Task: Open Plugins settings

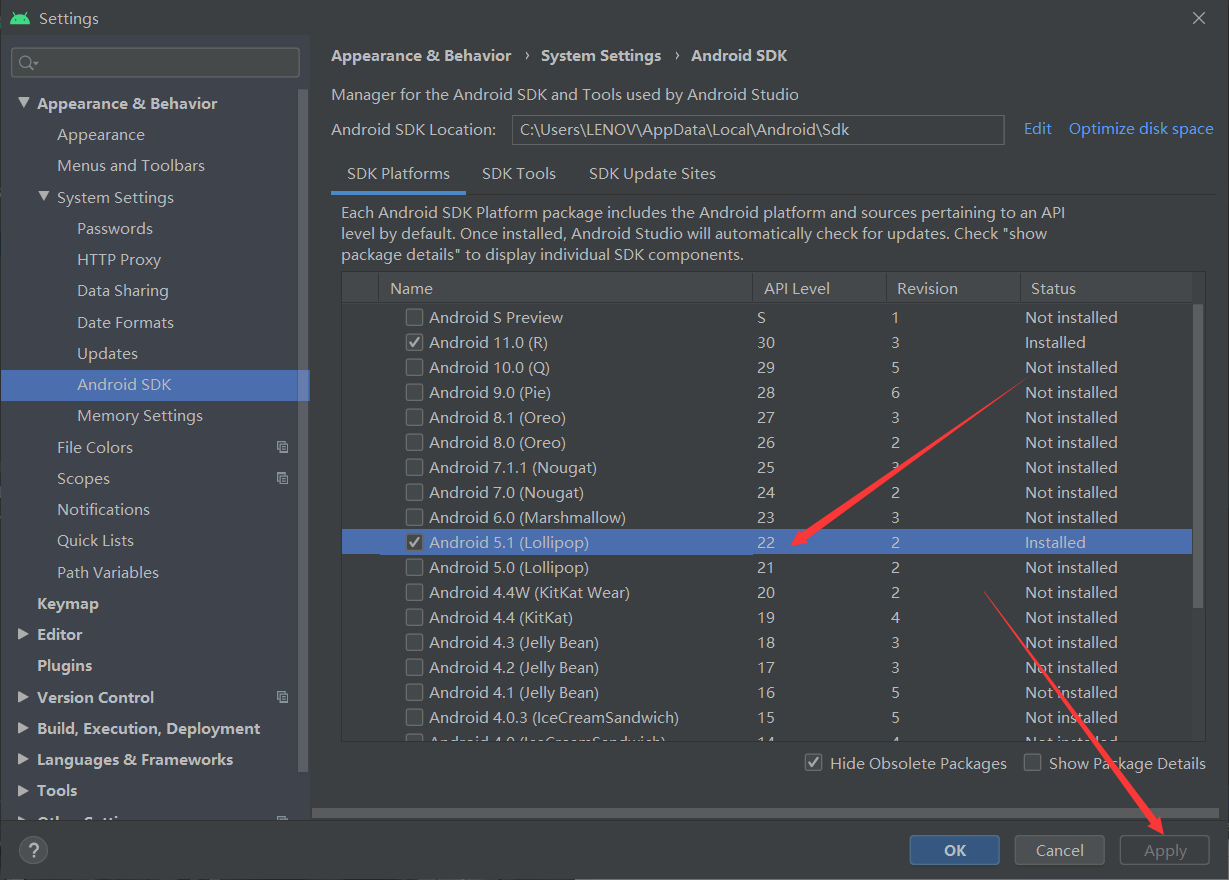Action: point(64,666)
